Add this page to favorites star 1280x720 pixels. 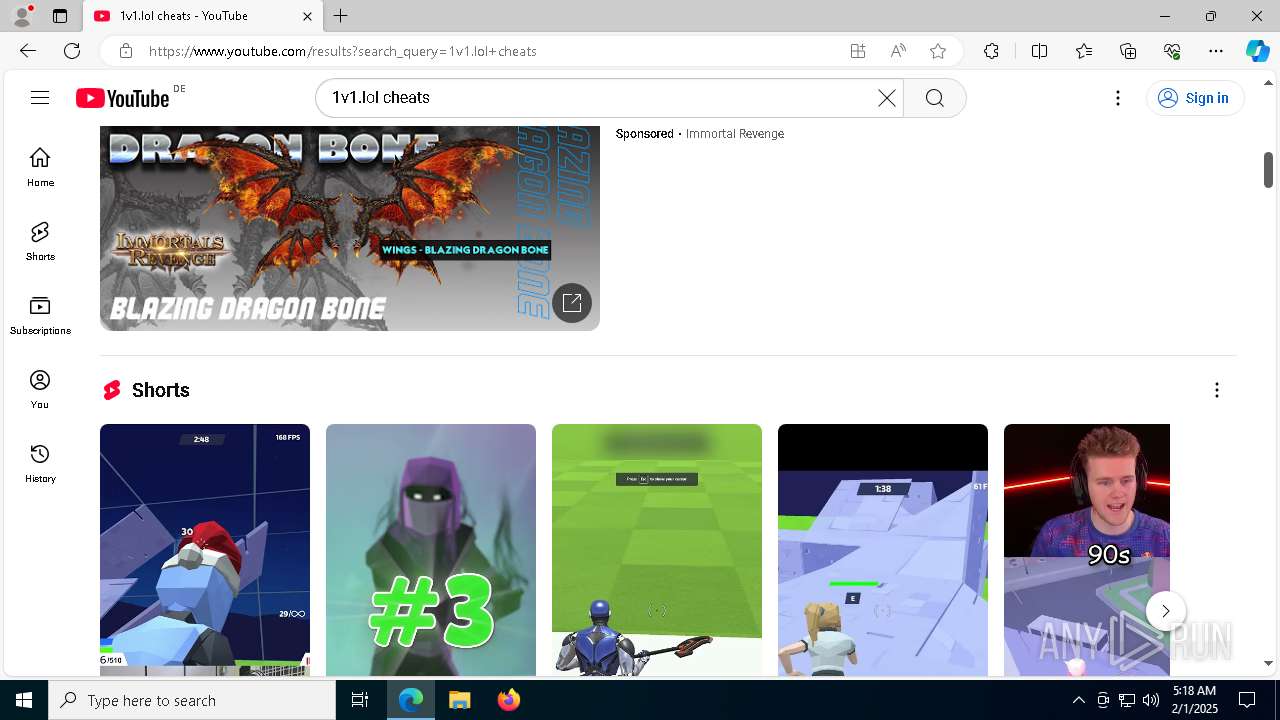(x=938, y=51)
